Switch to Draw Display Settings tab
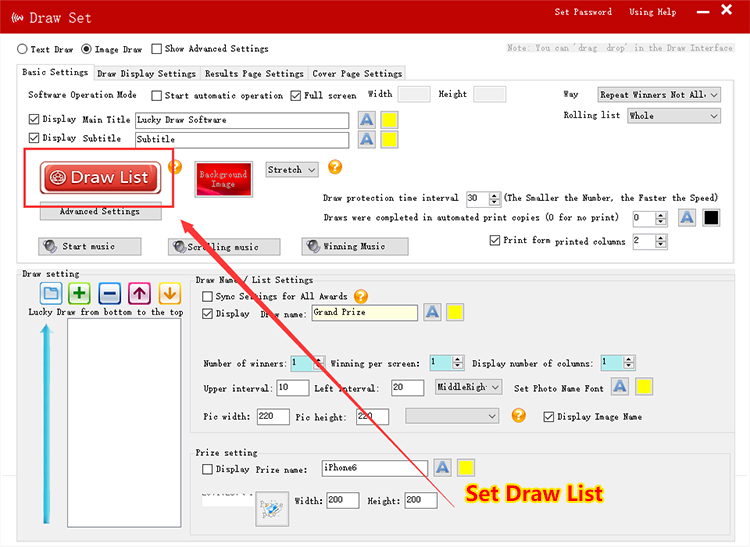The height and width of the screenshot is (547, 750). [146, 73]
